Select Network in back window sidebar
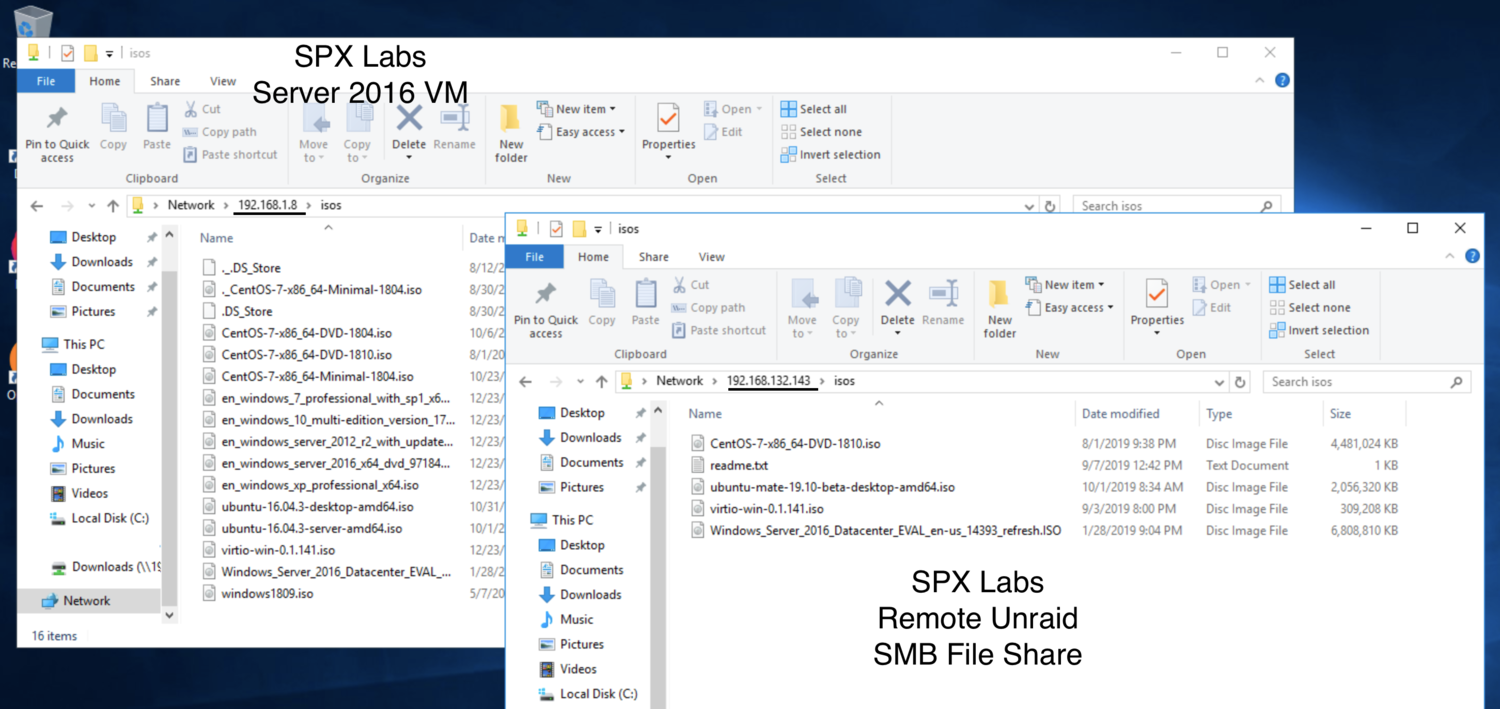This screenshot has width=1500, height=709. (x=87, y=601)
